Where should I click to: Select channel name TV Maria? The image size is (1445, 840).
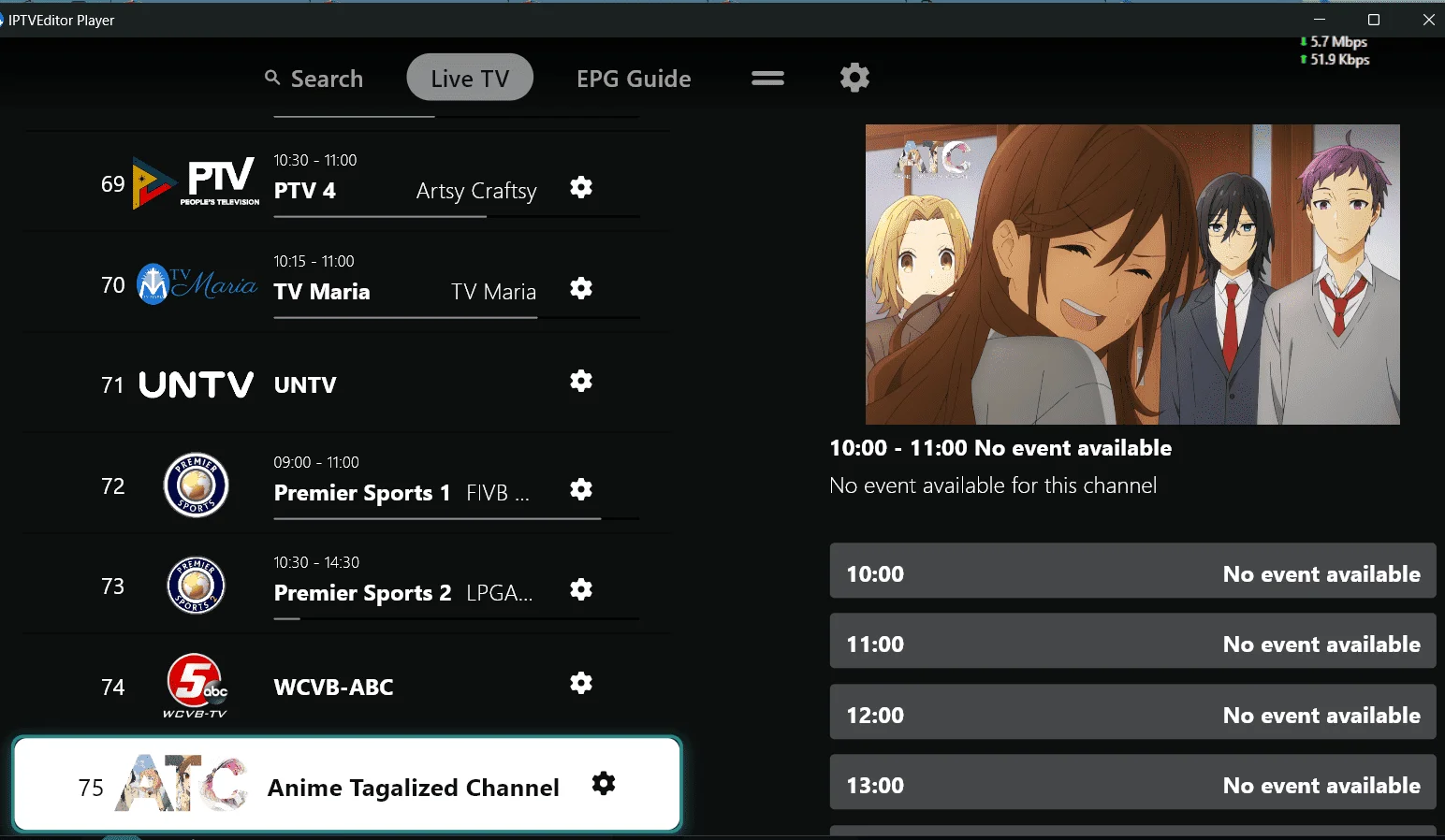pos(322,292)
